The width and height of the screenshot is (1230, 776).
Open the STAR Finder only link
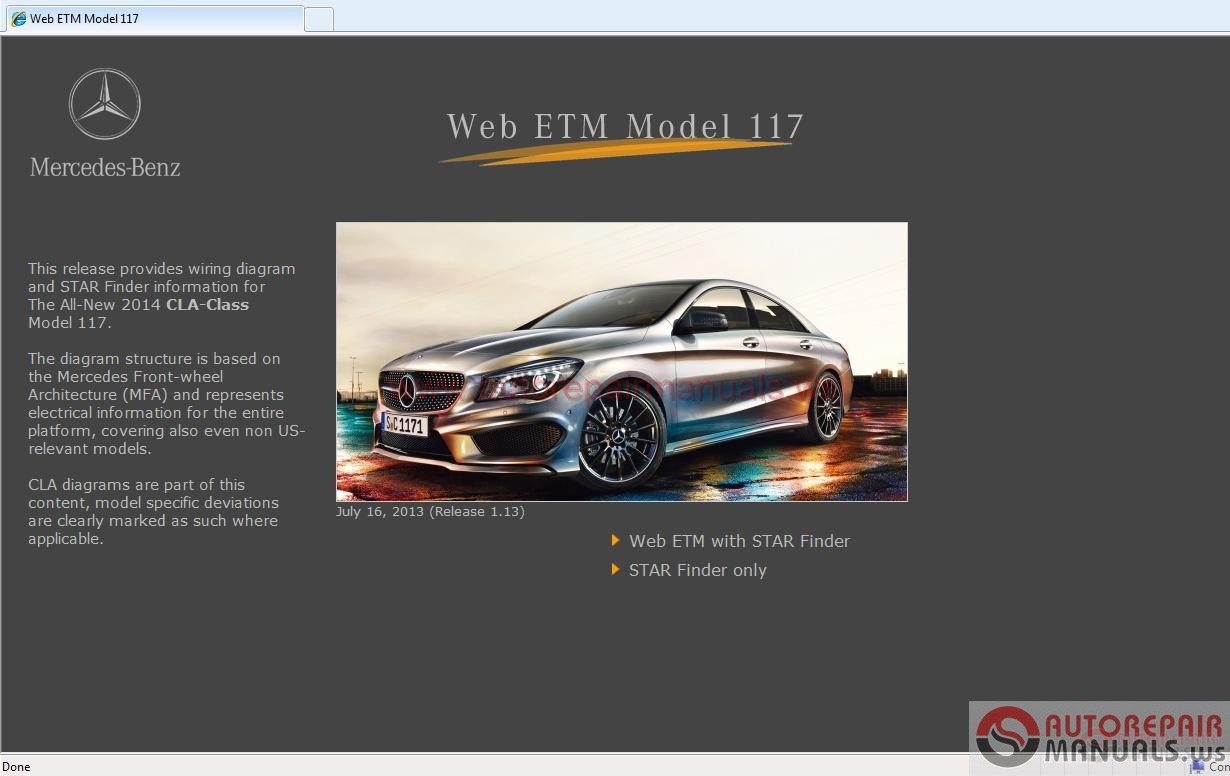tap(698, 570)
